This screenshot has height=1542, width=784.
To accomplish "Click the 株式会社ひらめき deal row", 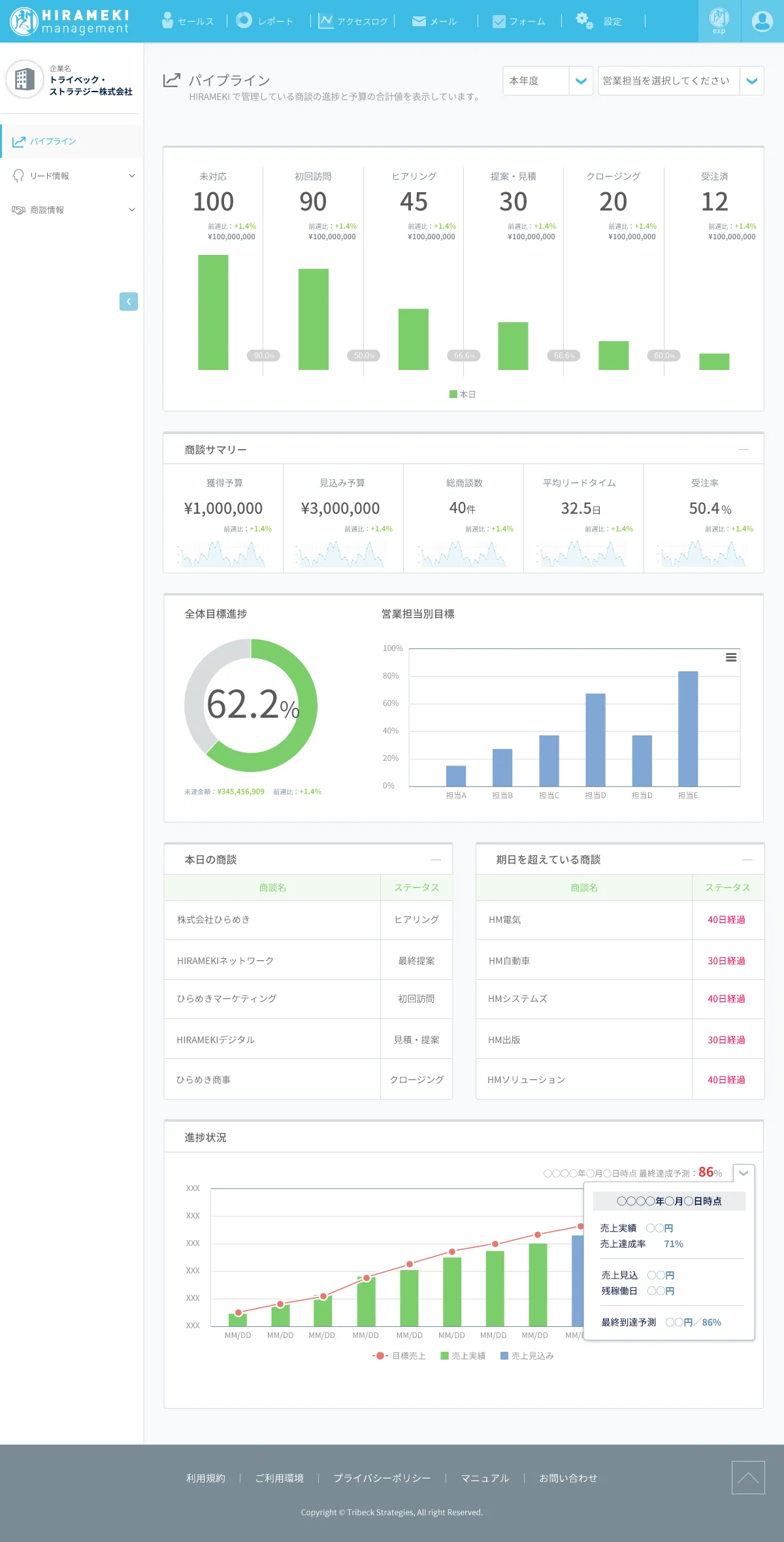I will (272, 920).
